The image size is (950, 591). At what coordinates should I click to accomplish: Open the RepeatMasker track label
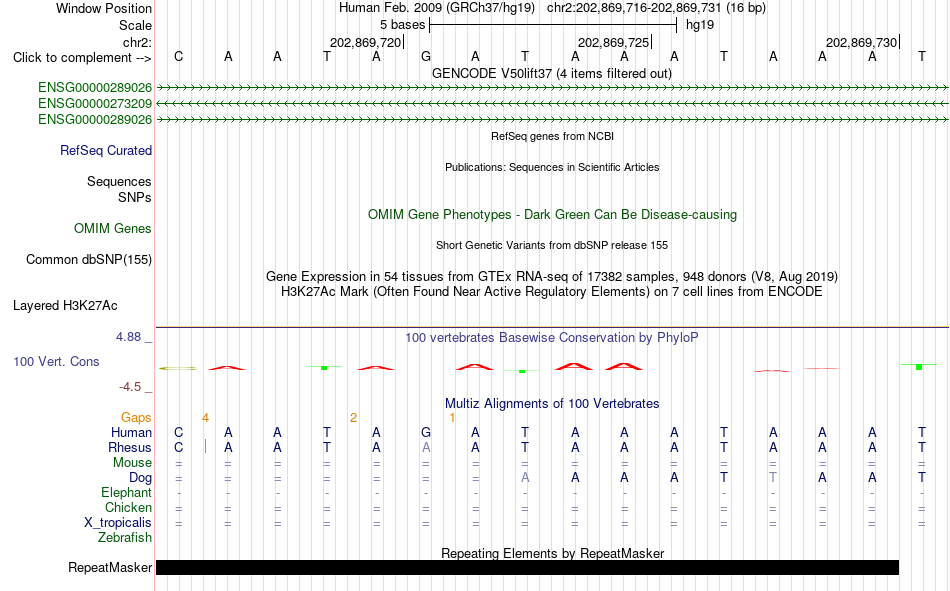[x=110, y=567]
